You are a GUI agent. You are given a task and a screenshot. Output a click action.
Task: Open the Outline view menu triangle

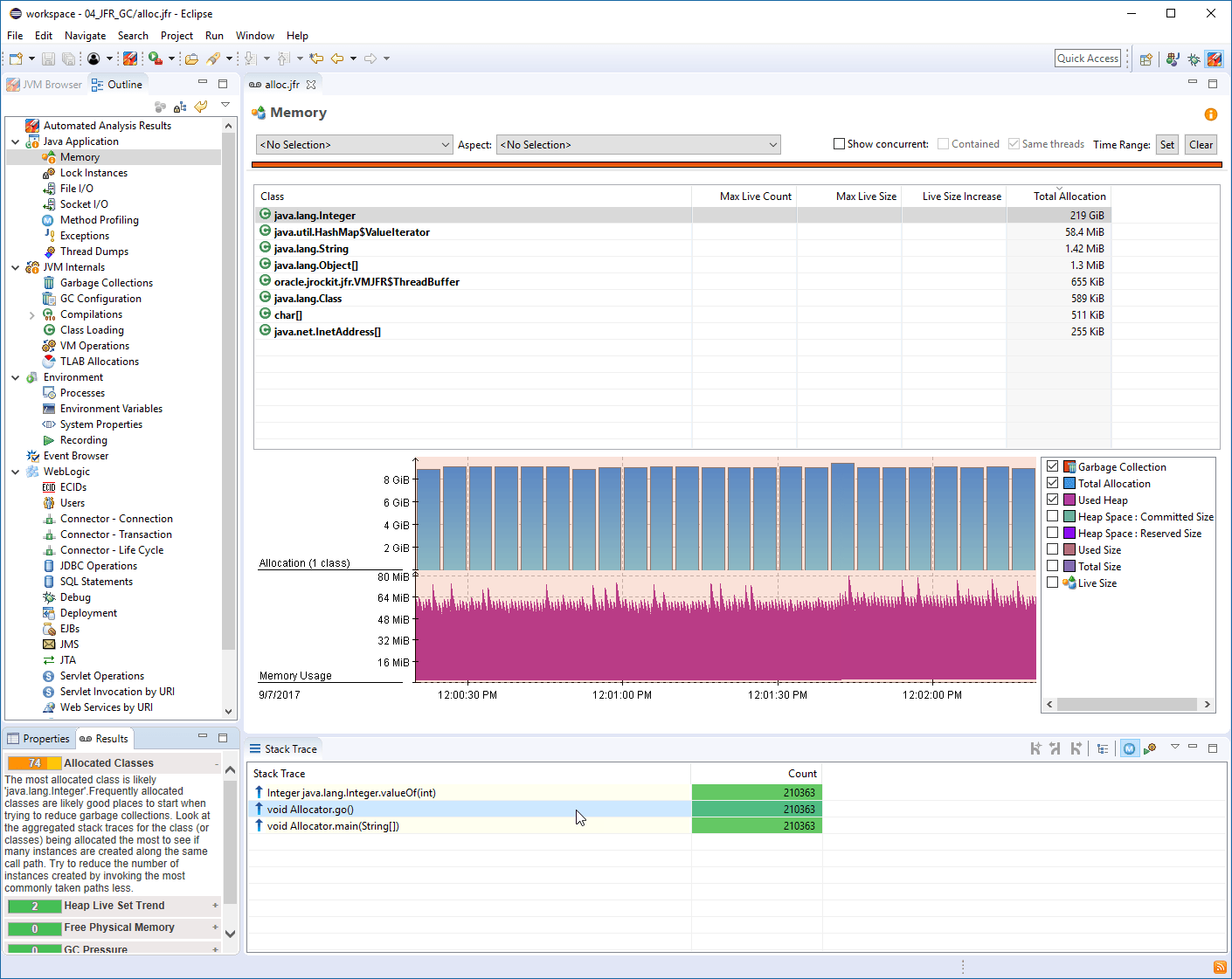[x=225, y=105]
